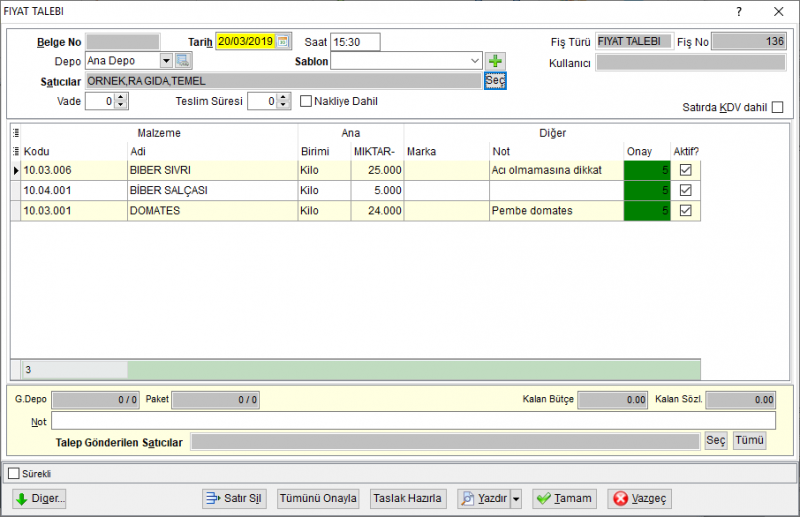Open the Yazdır dropdown arrow

(x=516, y=498)
